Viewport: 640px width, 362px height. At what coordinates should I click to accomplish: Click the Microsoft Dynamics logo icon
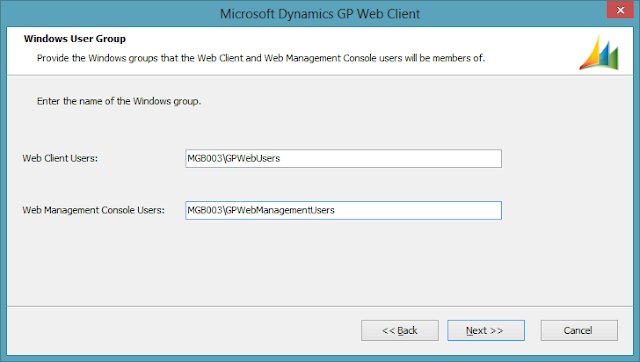tap(599, 52)
